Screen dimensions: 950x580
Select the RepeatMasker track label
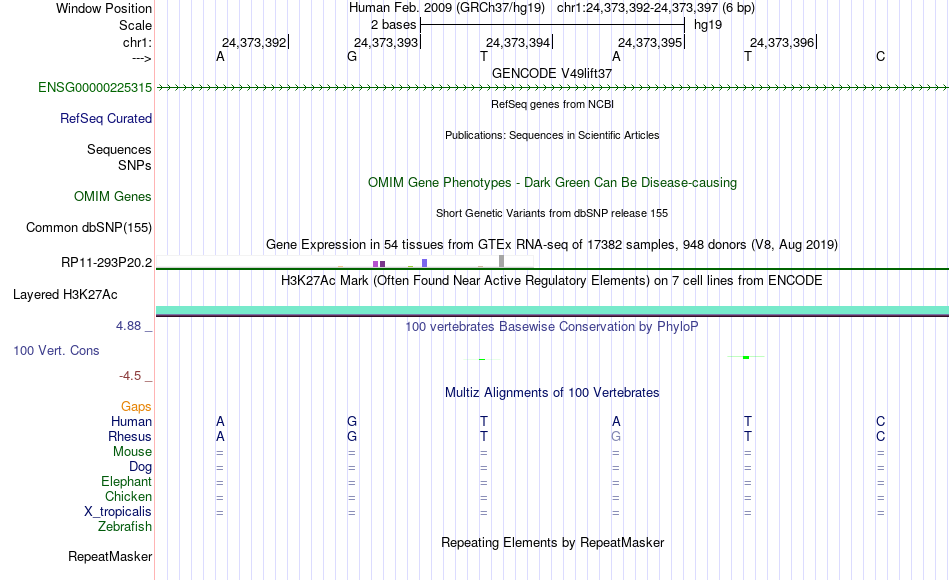110,556
